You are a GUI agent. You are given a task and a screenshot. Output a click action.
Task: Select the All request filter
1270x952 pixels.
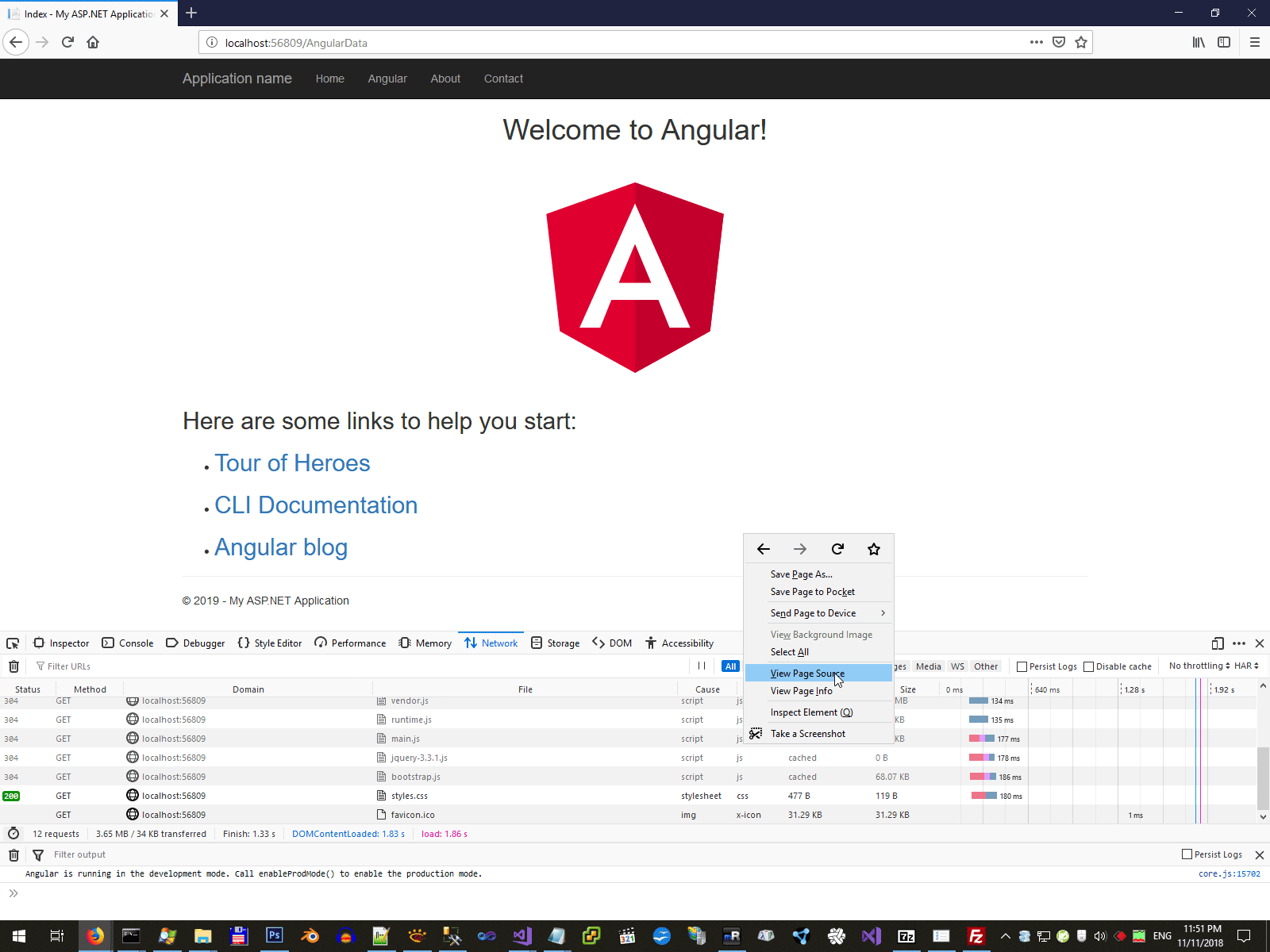[731, 666]
